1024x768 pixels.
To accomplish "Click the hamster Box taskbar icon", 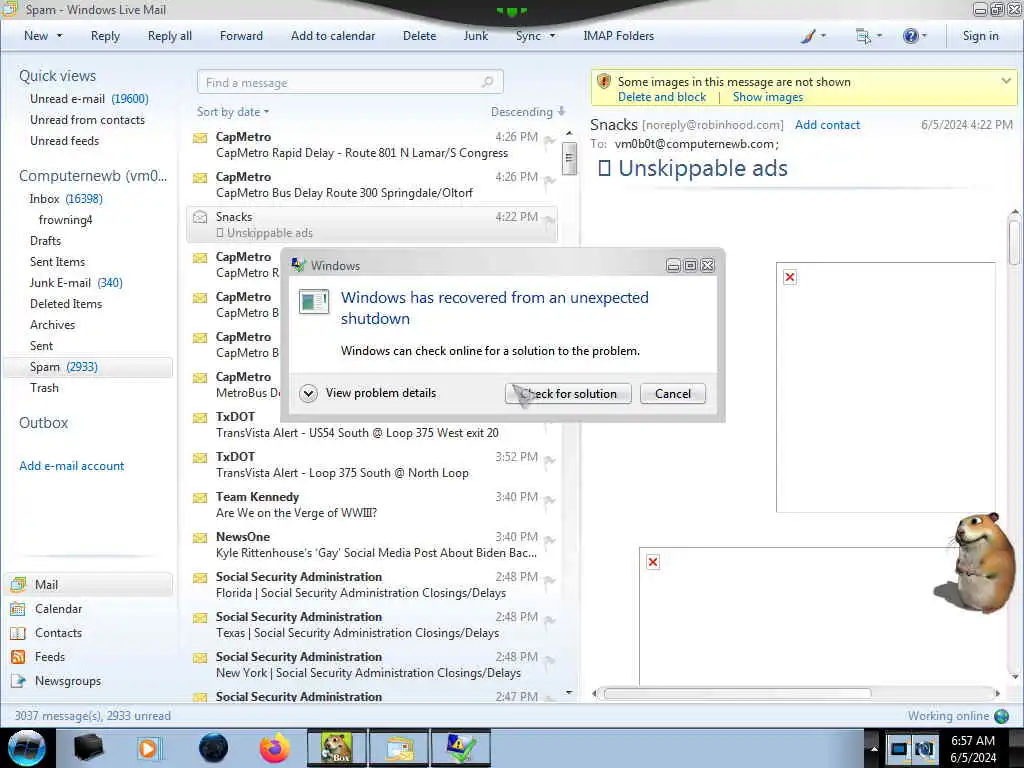I will 337,748.
